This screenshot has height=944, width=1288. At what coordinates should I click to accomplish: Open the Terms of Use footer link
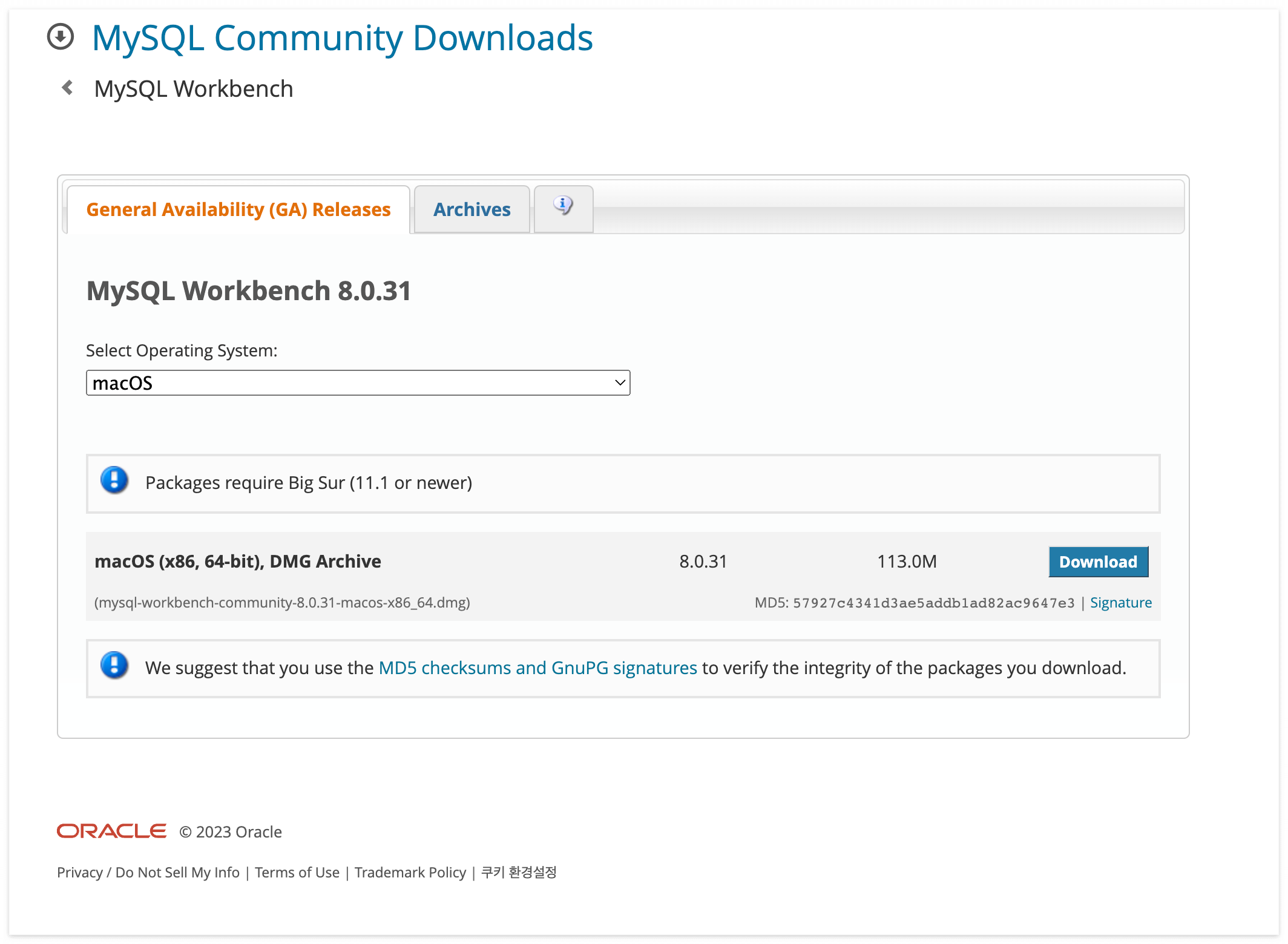pyautogui.click(x=297, y=872)
